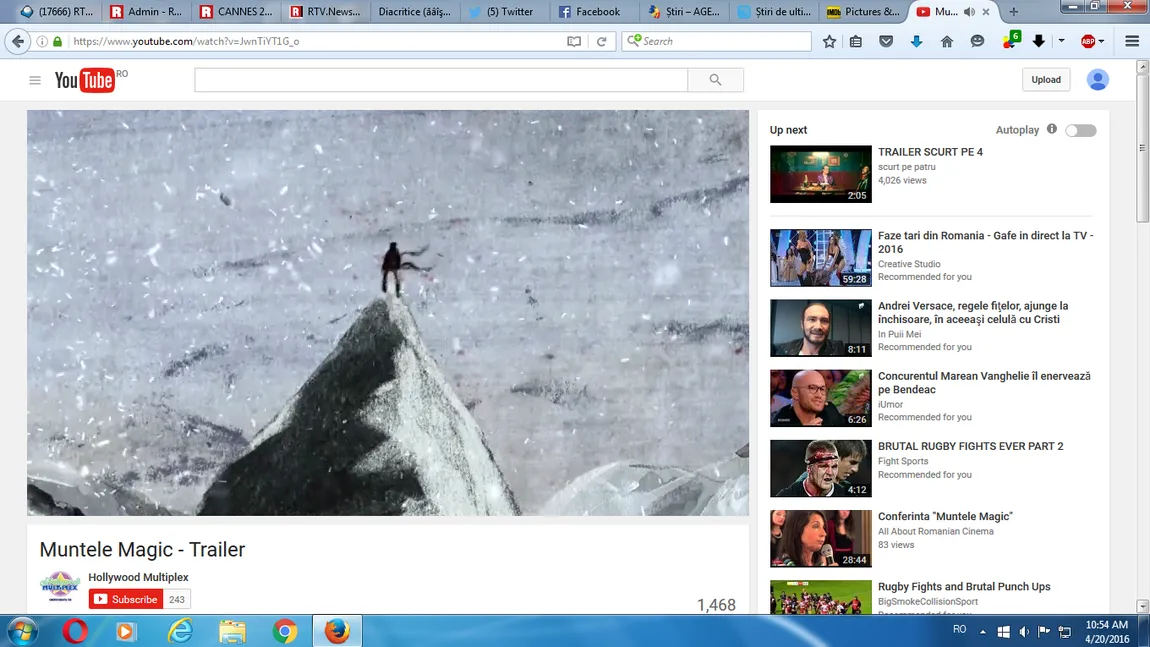Open Windows Explorer folder in taskbar
Image resolution: width=1150 pixels, height=647 pixels.
[x=232, y=631]
